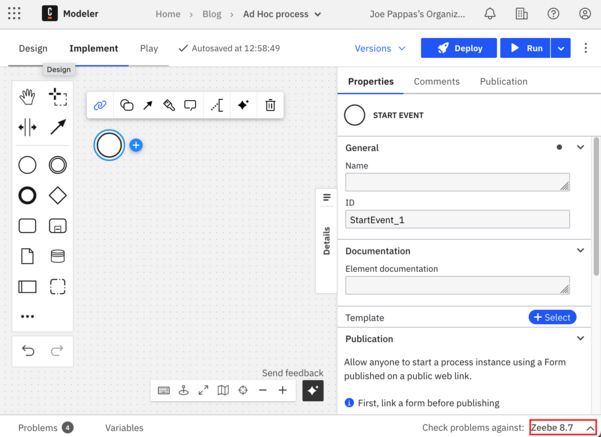Choose the Space tool
The width and height of the screenshot is (601, 437).
tap(27, 127)
